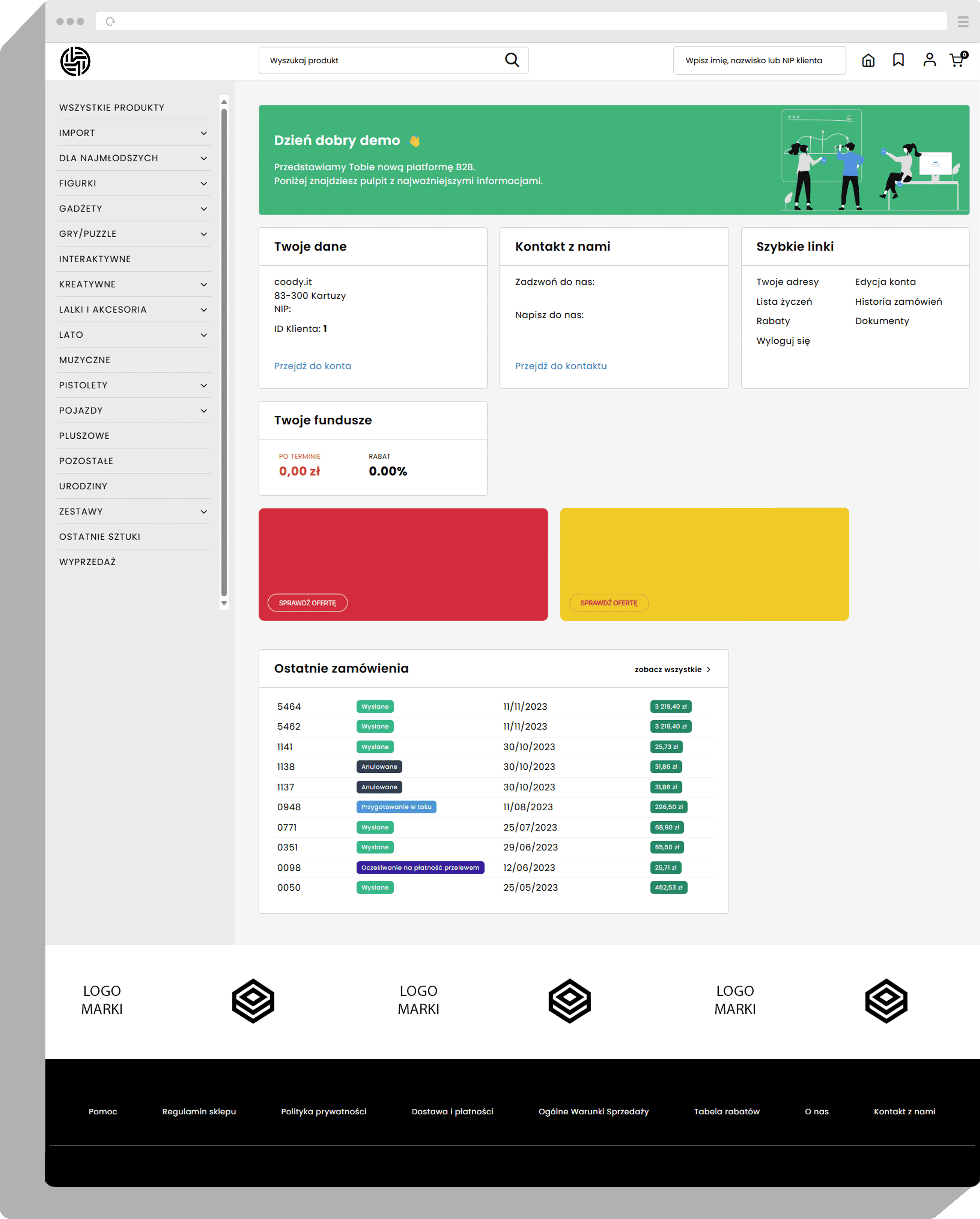The width and height of the screenshot is (980, 1219).
Task: Click the Przejdź do konta link
Action: click(313, 366)
